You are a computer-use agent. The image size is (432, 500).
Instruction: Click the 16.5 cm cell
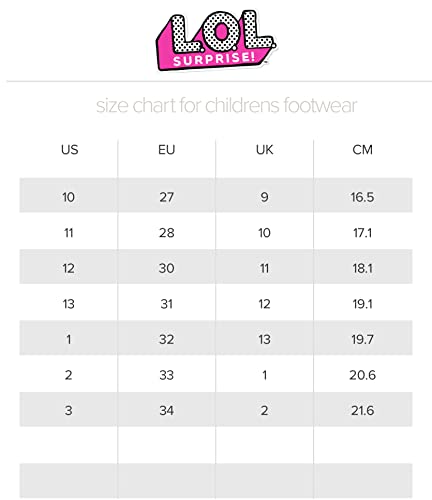coord(362,197)
